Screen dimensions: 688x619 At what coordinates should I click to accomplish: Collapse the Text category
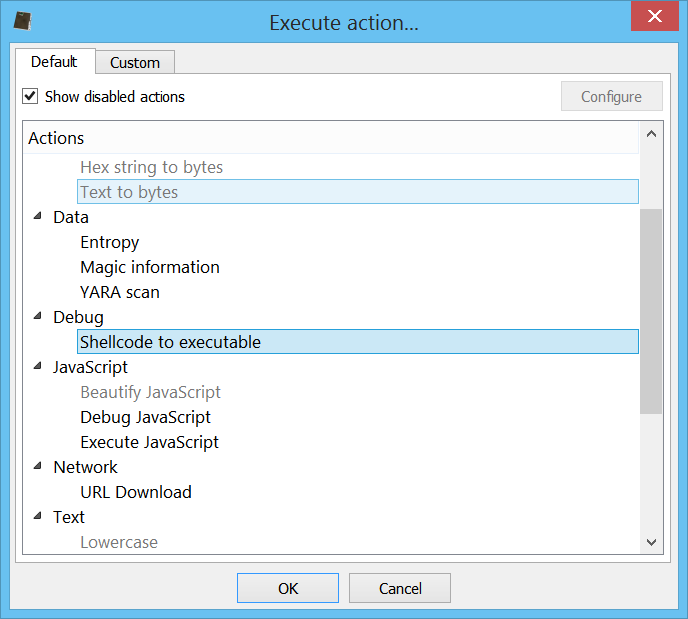point(38,516)
